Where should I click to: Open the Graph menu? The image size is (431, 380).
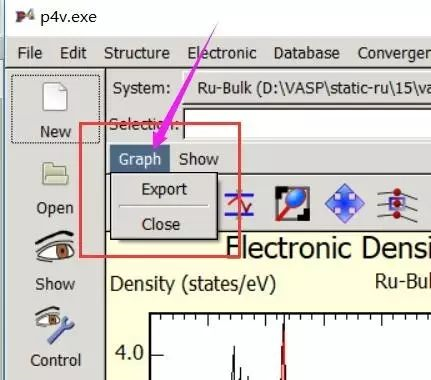click(140, 159)
